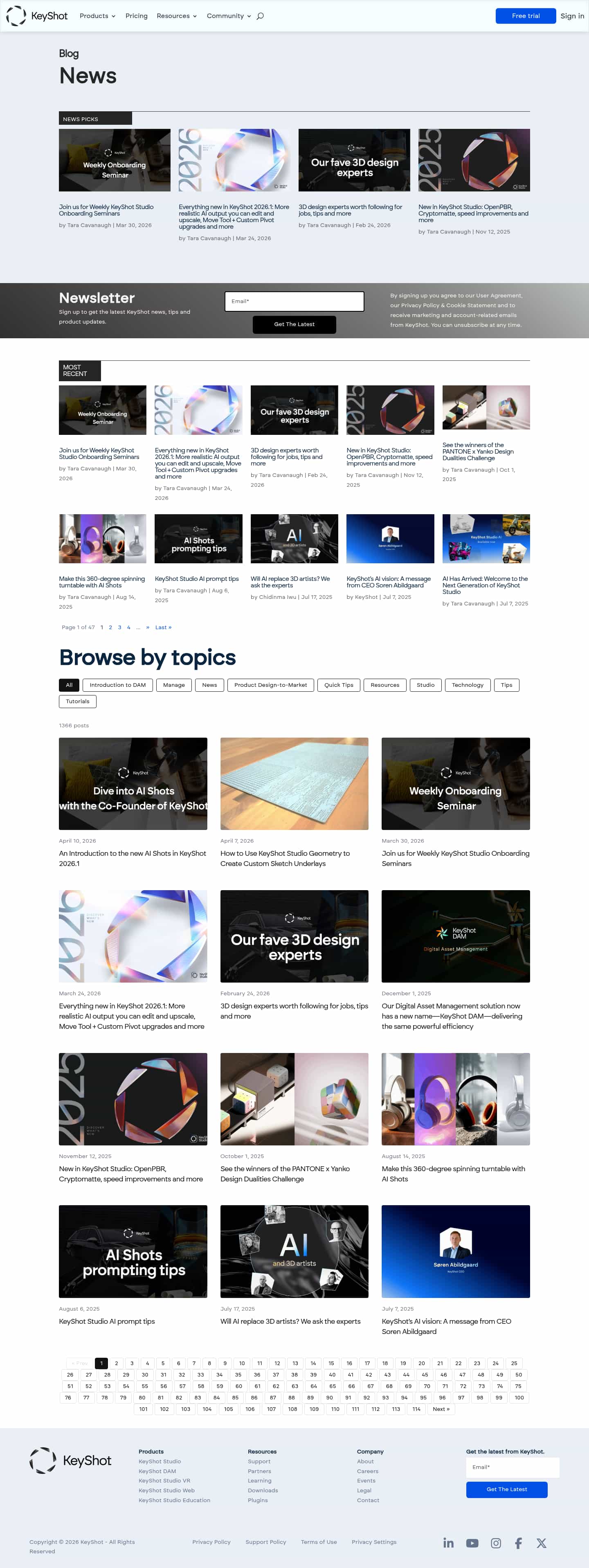Image resolution: width=589 pixels, height=1568 pixels.
Task: Go to topics pagination page 25
Action: 514,1363
